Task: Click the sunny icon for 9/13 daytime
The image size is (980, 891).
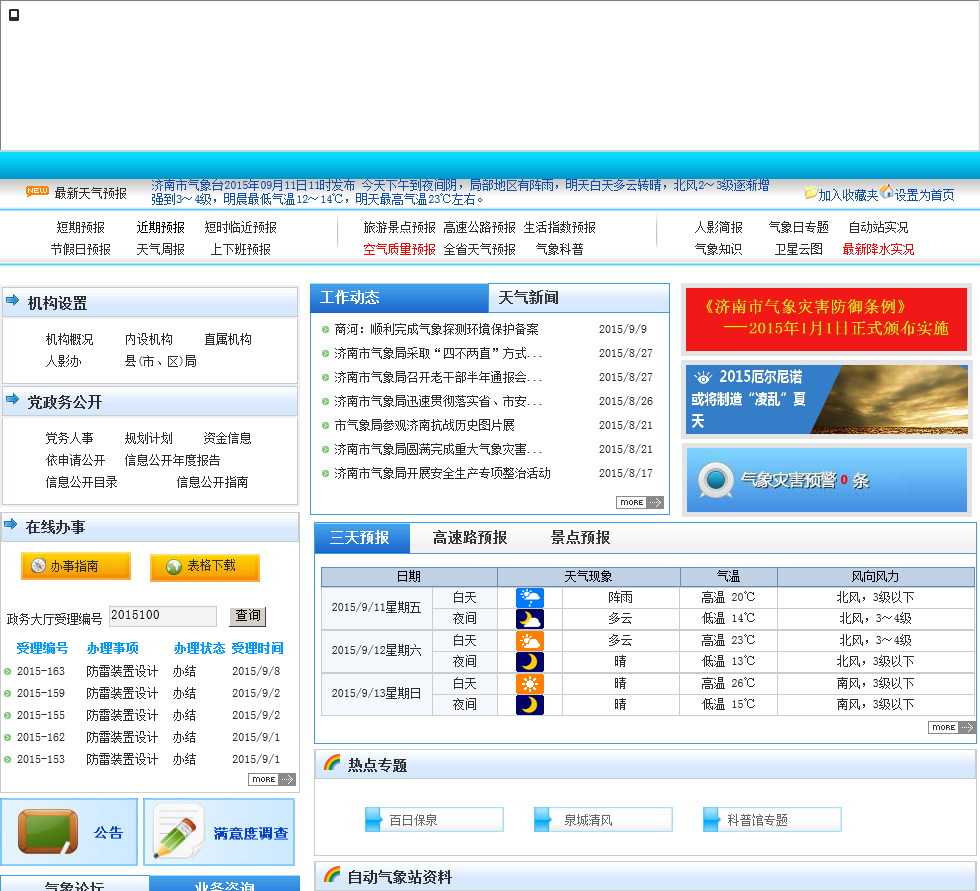Action: point(529,684)
